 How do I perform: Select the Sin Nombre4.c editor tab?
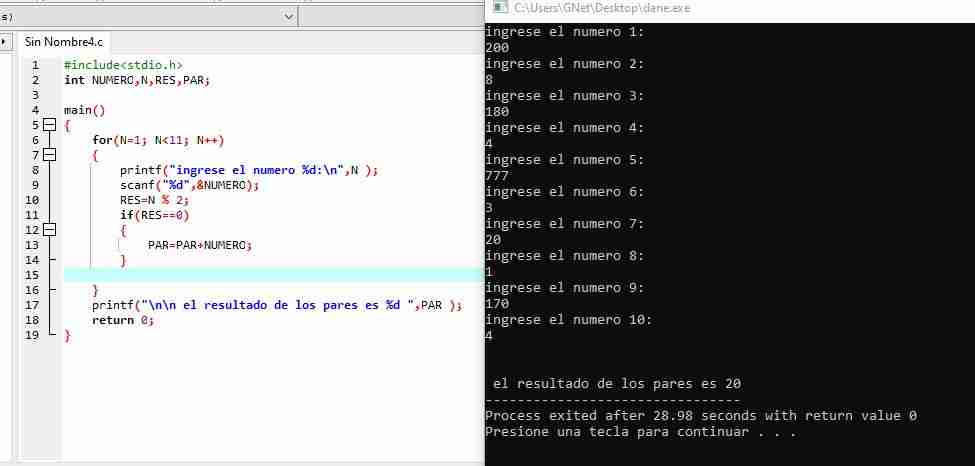[63, 42]
